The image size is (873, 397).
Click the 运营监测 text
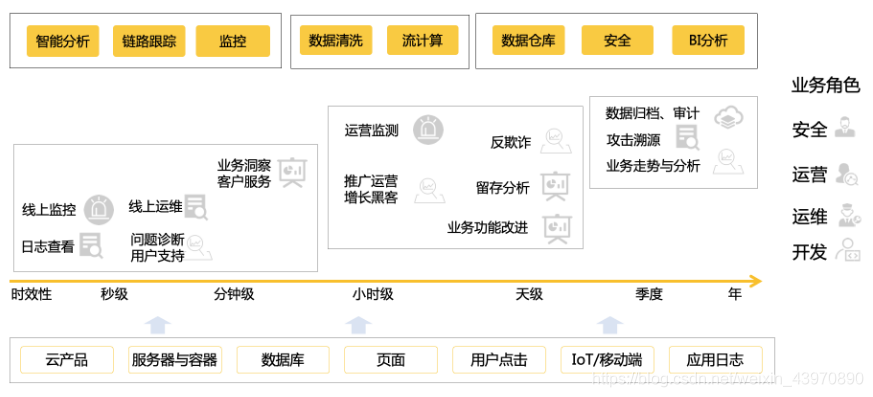[x=371, y=131]
